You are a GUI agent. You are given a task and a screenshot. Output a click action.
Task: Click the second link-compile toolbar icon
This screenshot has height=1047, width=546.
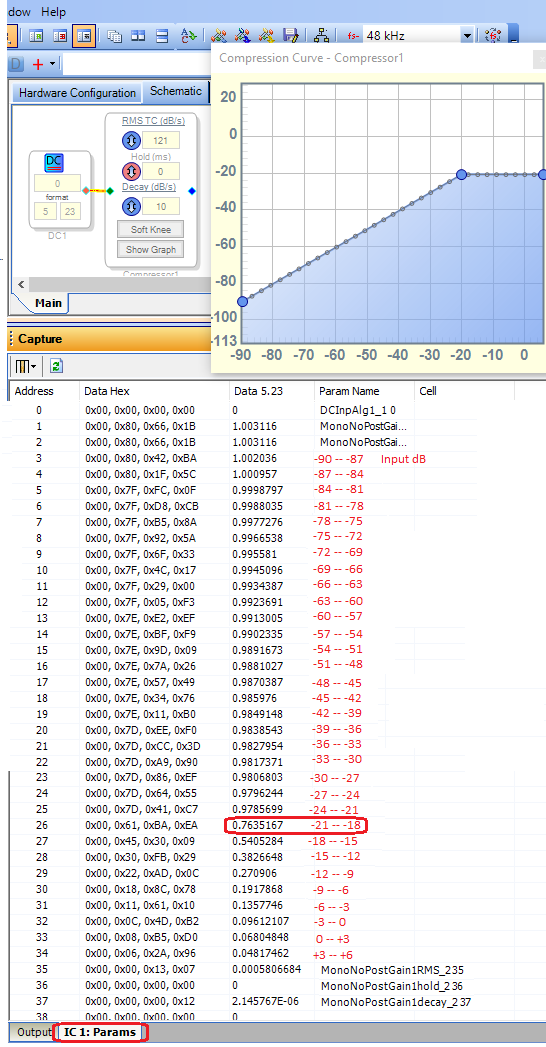click(244, 36)
